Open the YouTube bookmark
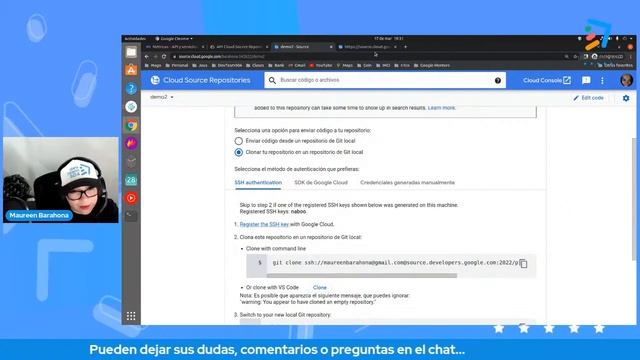Image resolution: width=640 pixels, height=360 pixels. [321, 65]
